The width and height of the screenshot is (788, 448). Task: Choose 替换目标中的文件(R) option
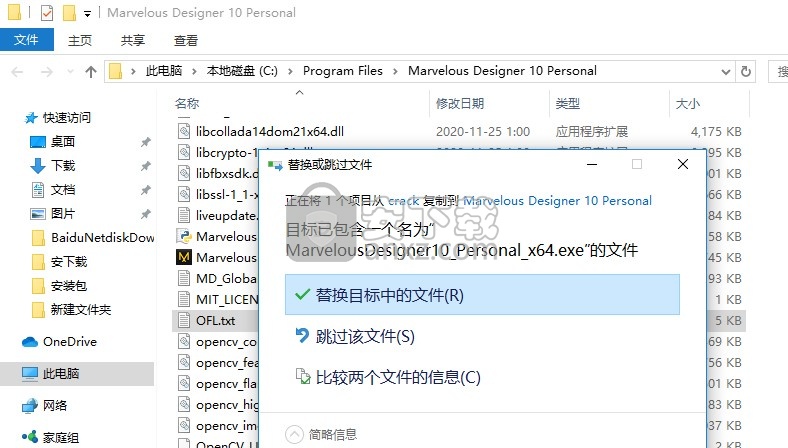[x=482, y=295]
